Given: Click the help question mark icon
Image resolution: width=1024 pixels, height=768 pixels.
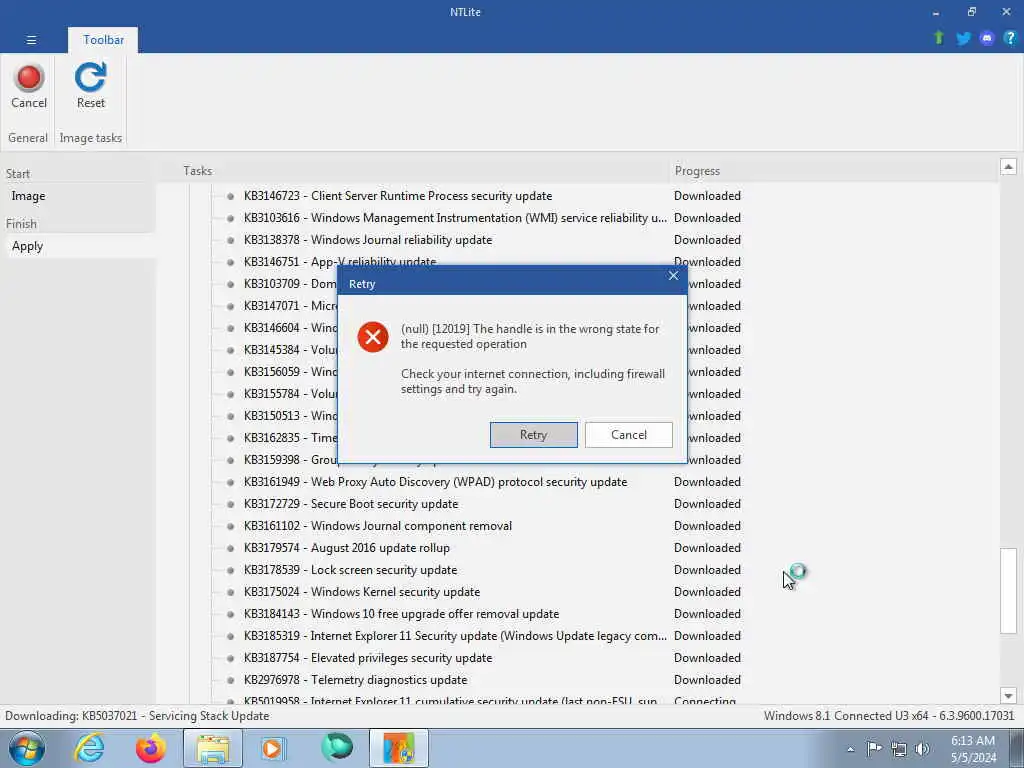Looking at the screenshot, I should click(x=1010, y=39).
